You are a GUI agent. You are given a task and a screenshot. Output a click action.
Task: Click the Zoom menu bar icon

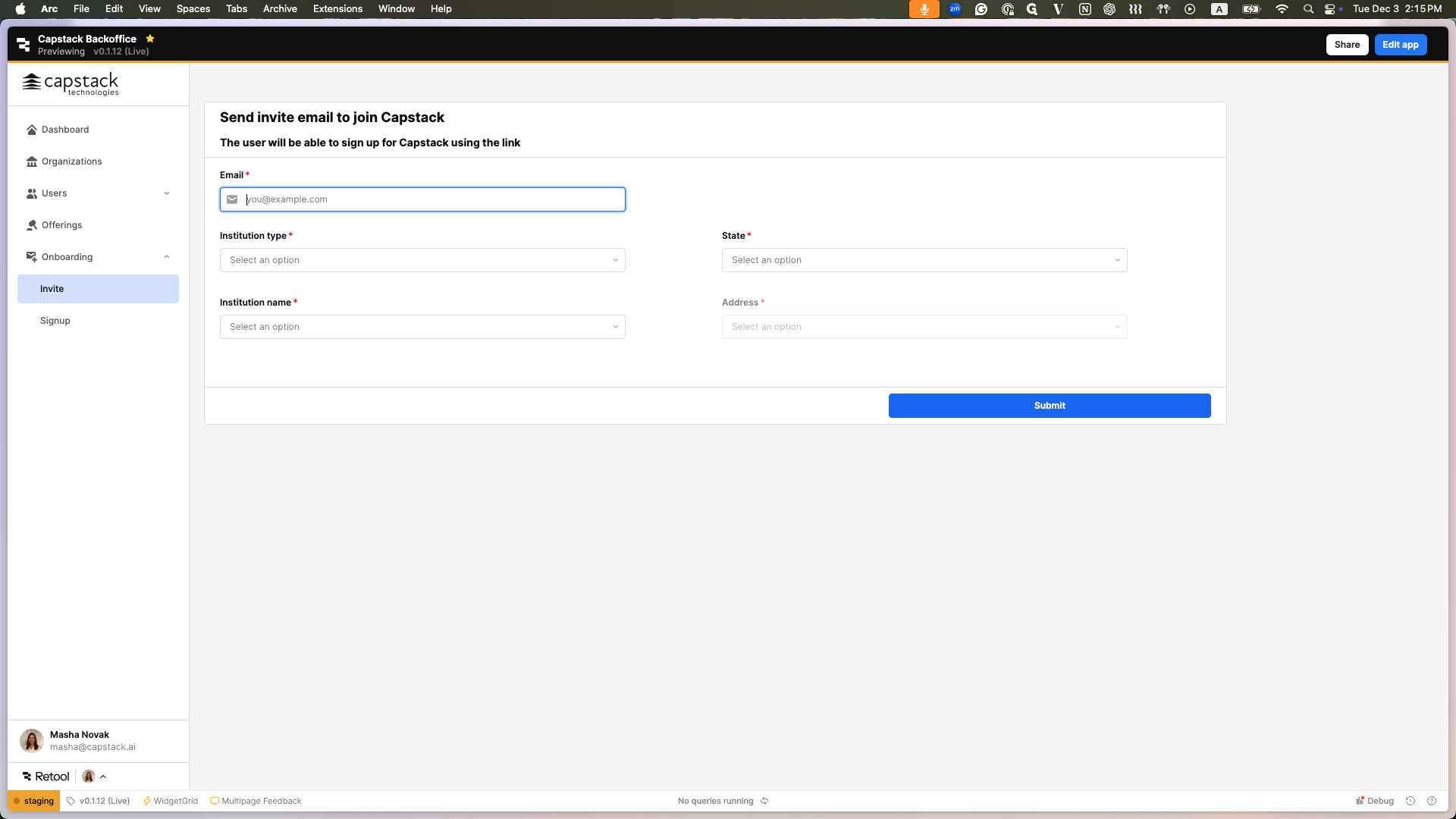point(955,9)
